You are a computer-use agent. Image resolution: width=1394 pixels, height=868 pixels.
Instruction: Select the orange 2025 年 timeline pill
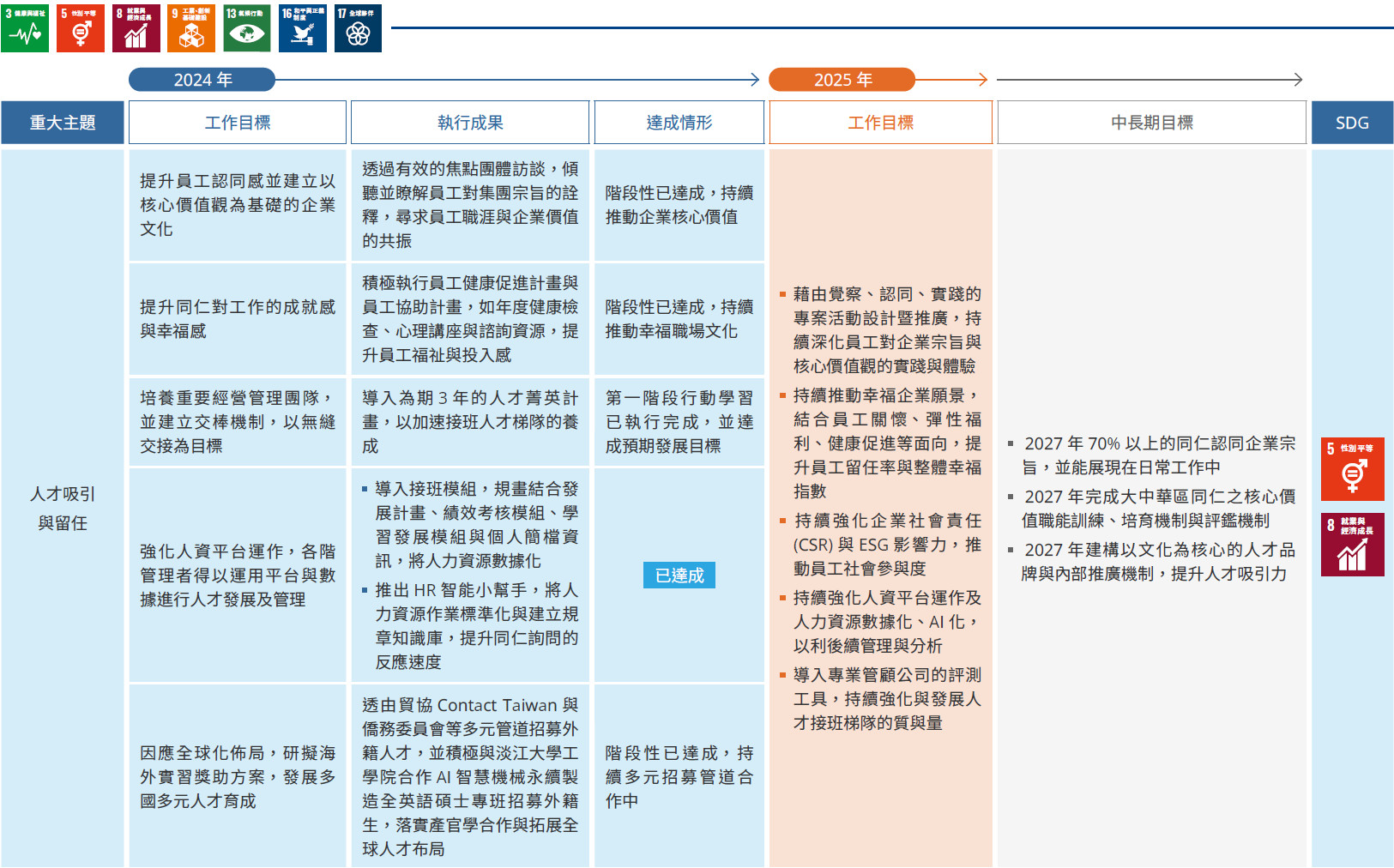842,80
